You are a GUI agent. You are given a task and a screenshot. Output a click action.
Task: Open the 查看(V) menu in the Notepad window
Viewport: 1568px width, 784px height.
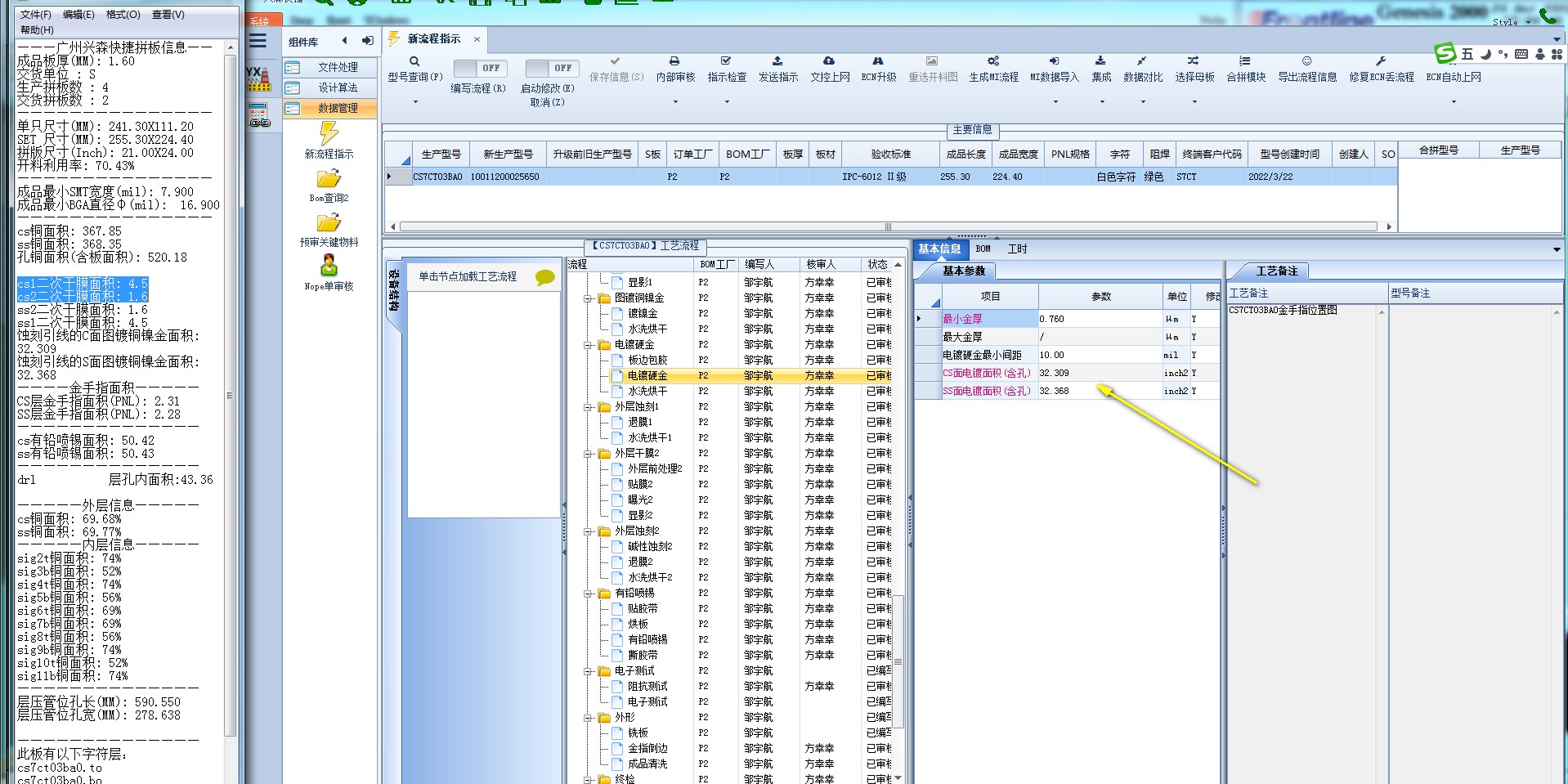[x=168, y=15]
